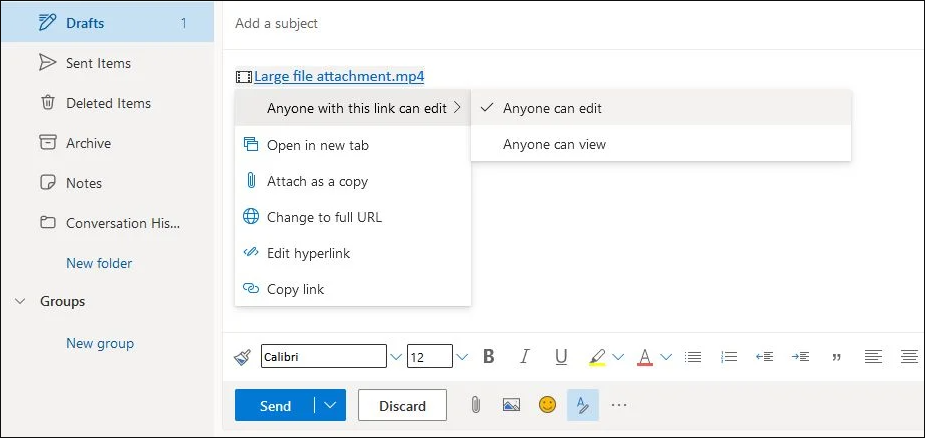Open the font color dropdown arrow

point(666,357)
